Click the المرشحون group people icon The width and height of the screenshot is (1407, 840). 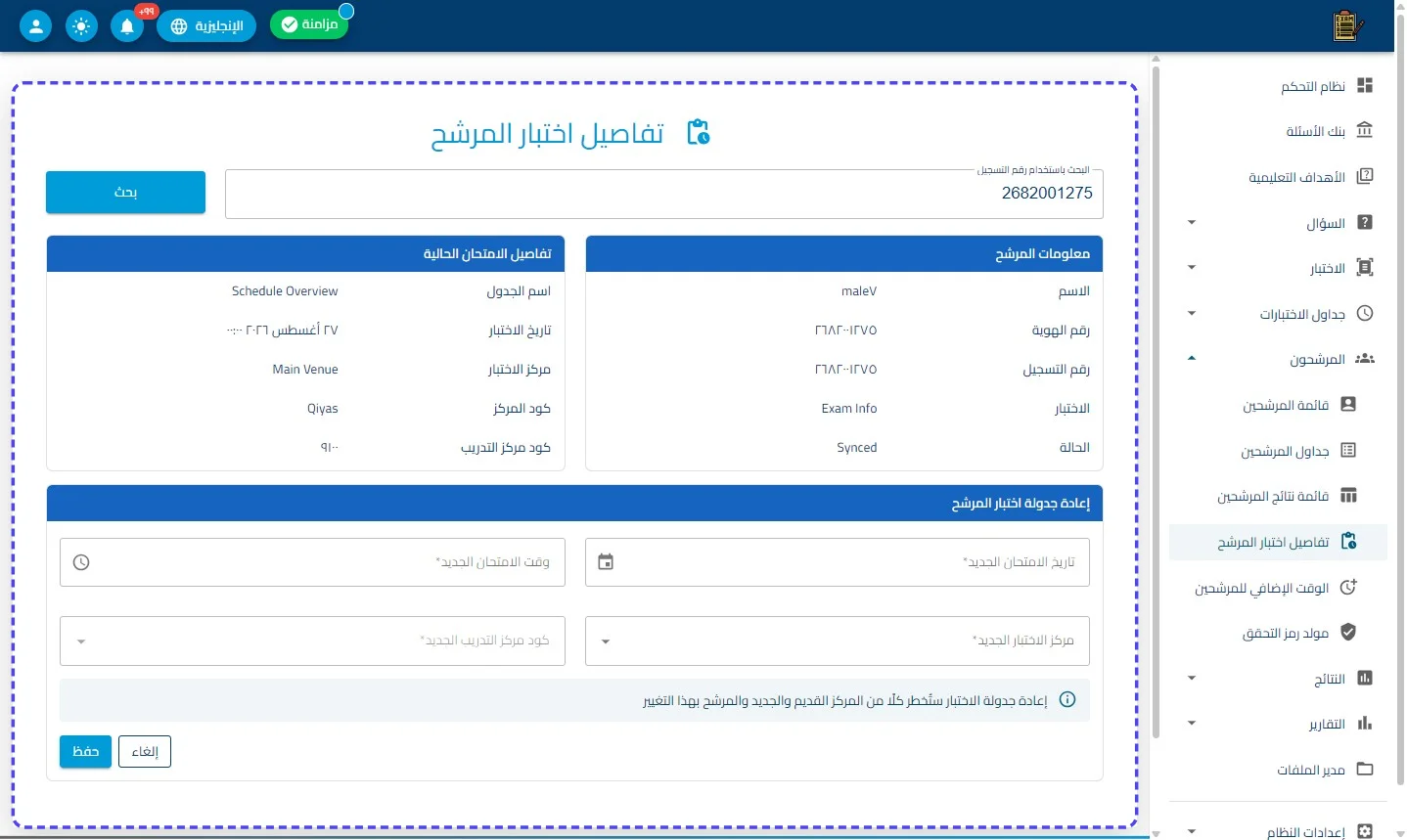(x=1365, y=359)
